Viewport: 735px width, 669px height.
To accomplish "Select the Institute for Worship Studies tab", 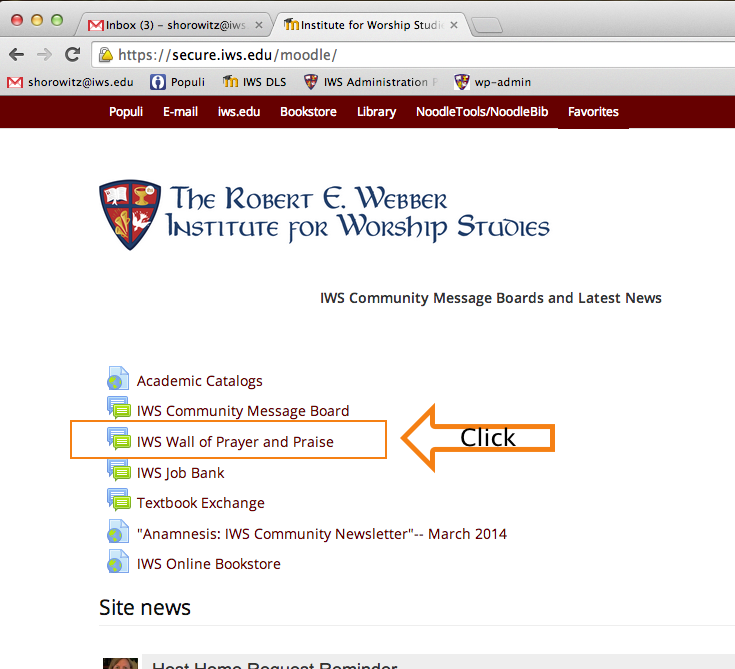I will 370,25.
